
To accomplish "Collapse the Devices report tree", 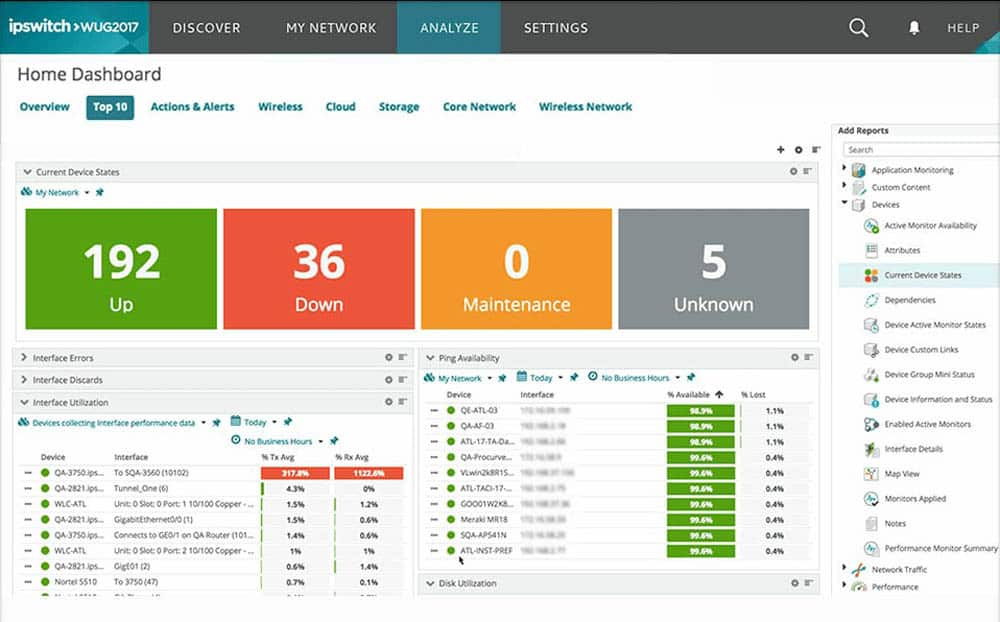I will (x=844, y=202).
